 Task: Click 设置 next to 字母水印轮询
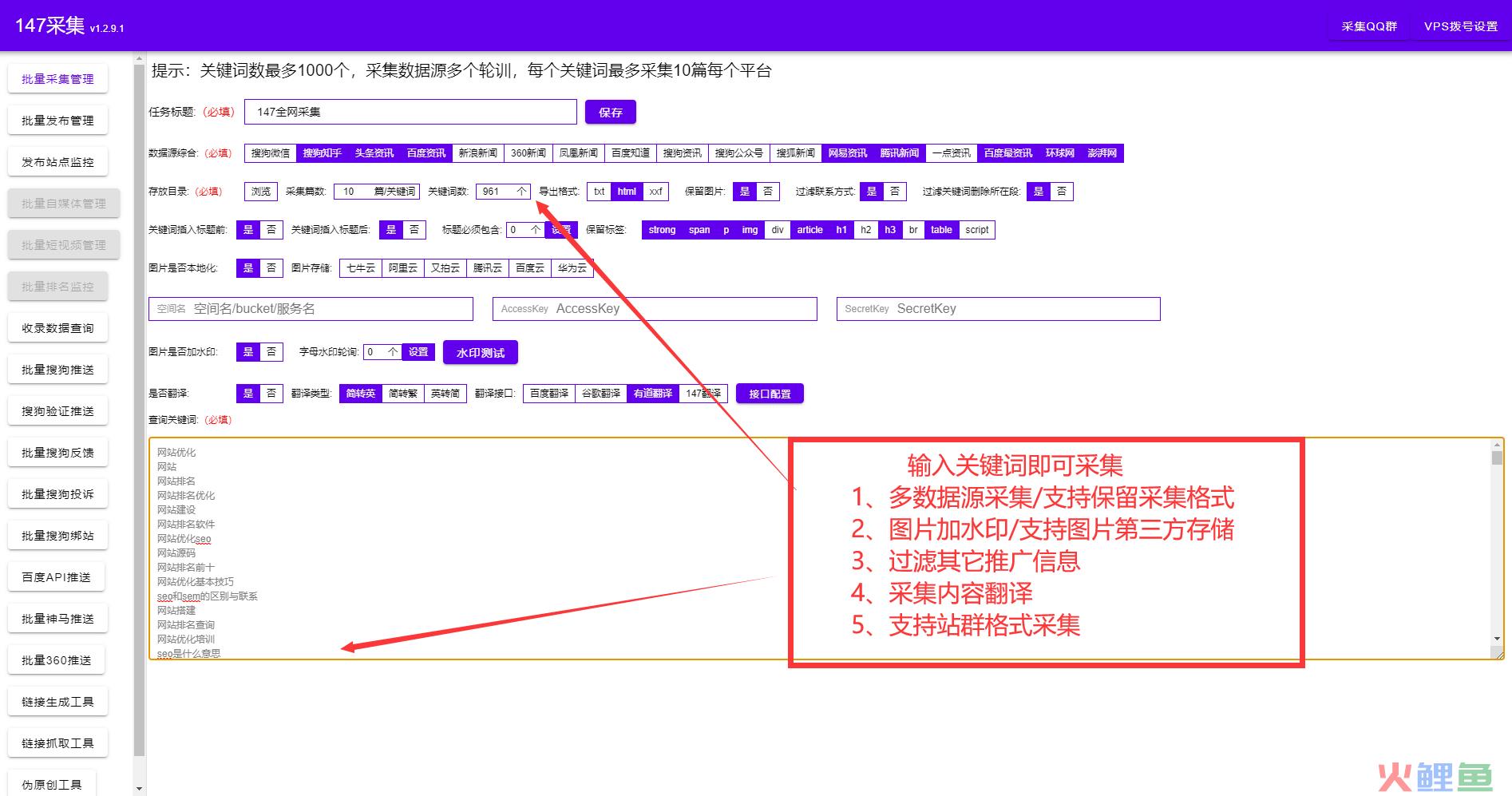418,351
